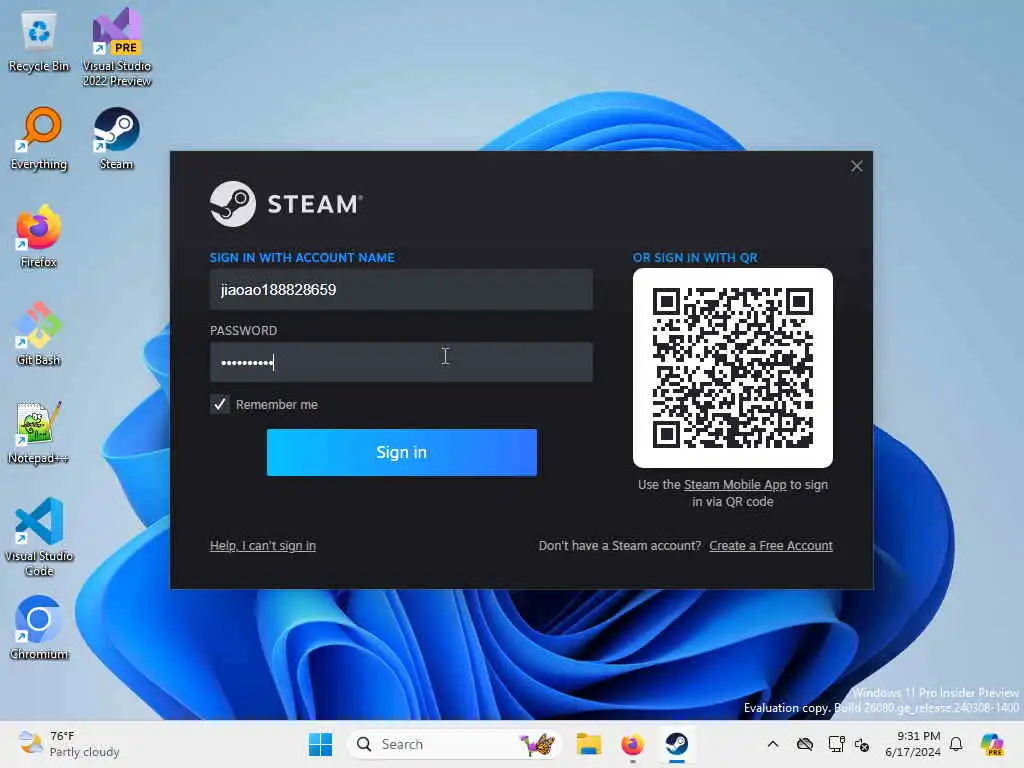The height and width of the screenshot is (768, 1024).
Task: Click the SIGN IN WITH ACCOUNT NAME heading
Action: [302, 257]
